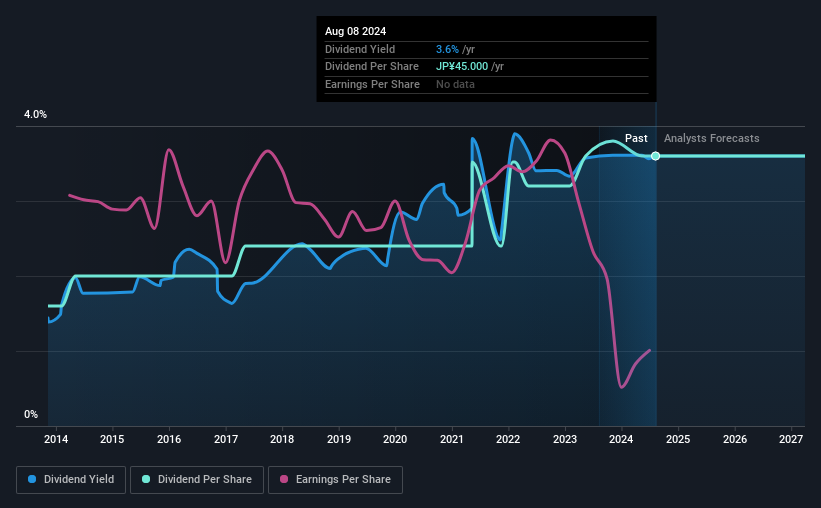
Task: Click the 4.0% y-axis label
Action: pyautogui.click(x=35, y=114)
